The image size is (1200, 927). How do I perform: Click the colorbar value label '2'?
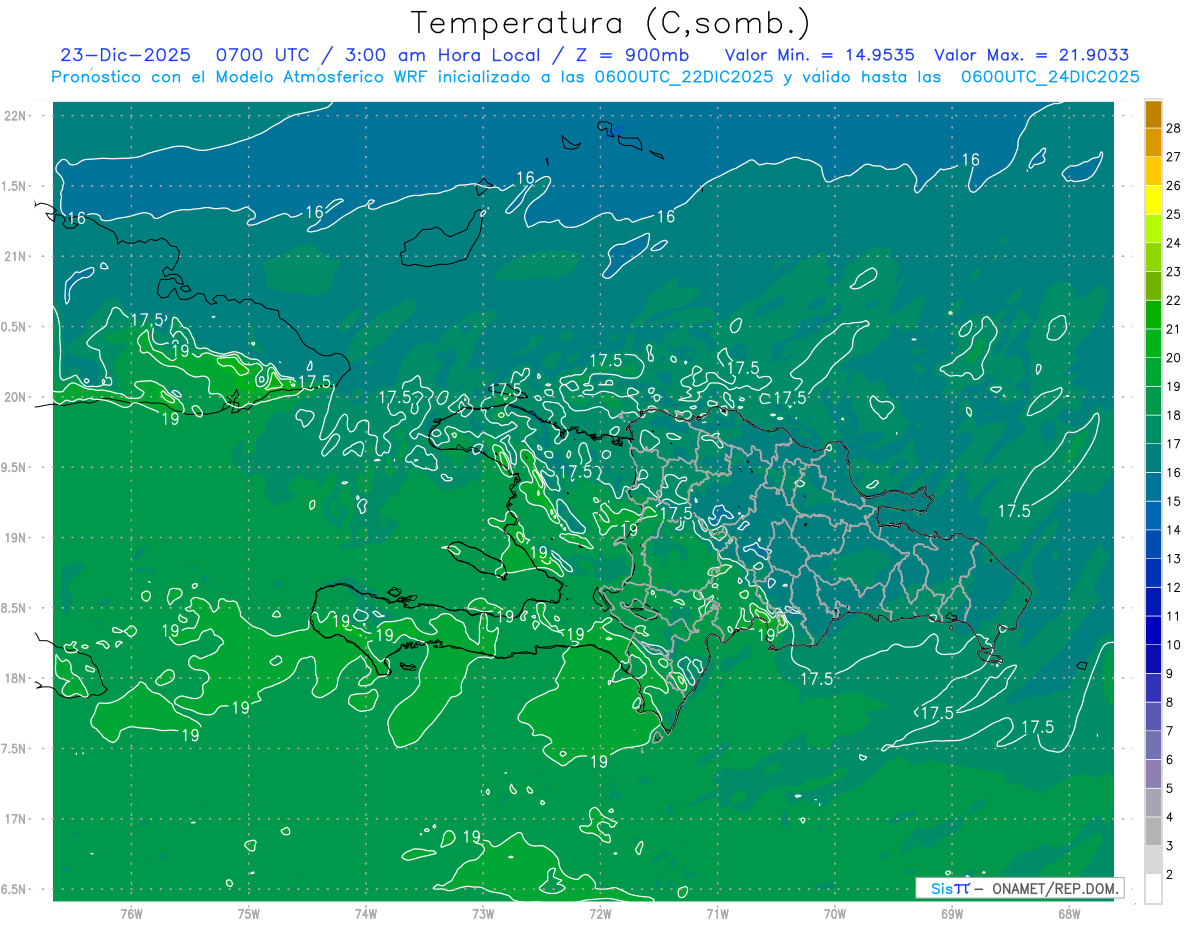click(1171, 875)
